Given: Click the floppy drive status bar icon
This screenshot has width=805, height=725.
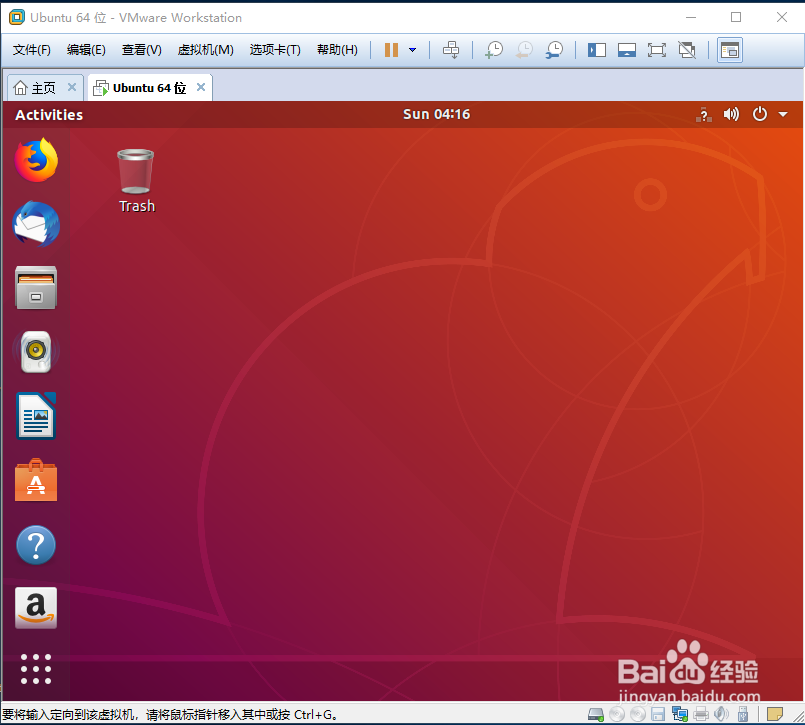Looking at the screenshot, I should tap(658, 714).
